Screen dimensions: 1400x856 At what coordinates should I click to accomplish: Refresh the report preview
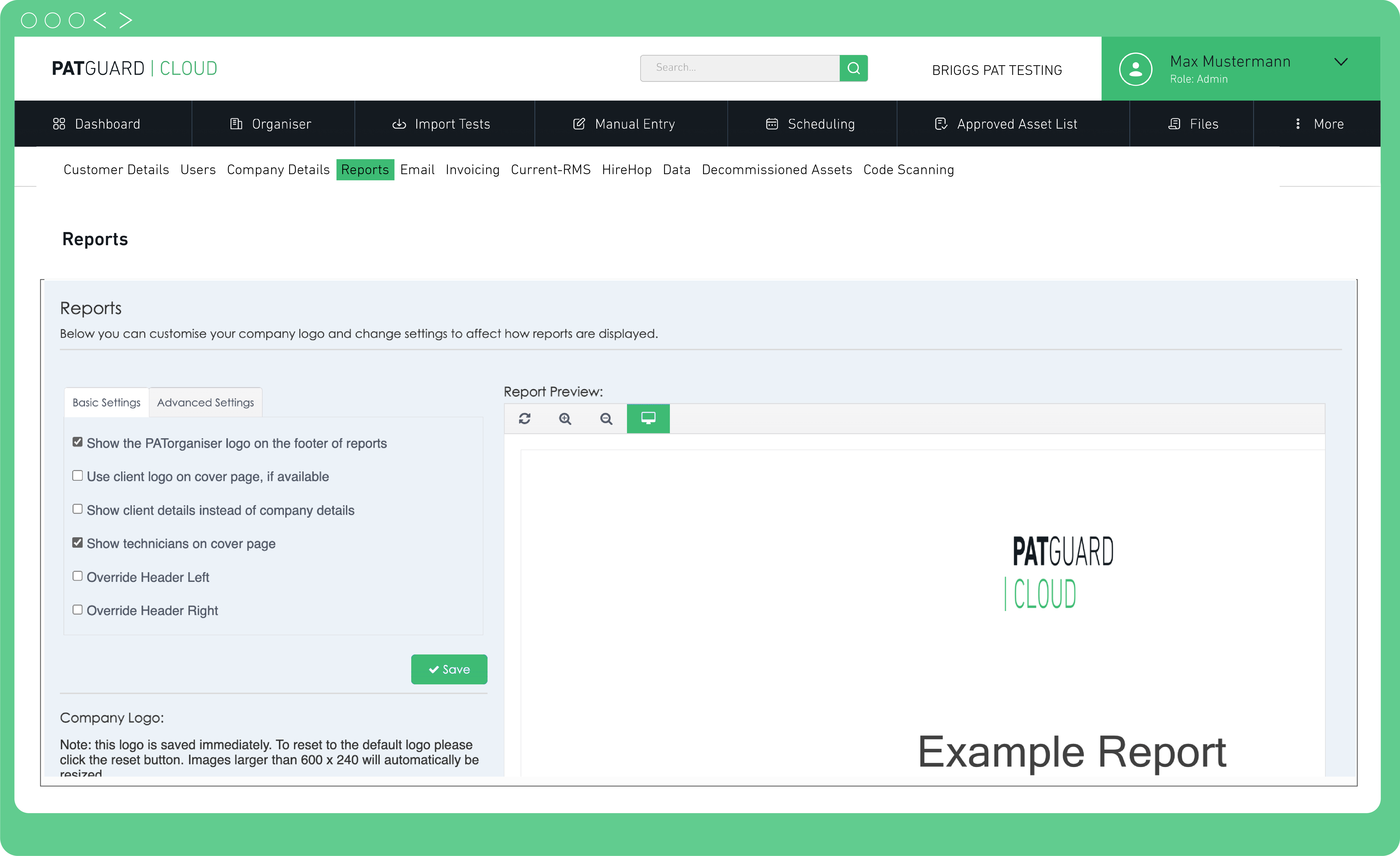coord(524,419)
